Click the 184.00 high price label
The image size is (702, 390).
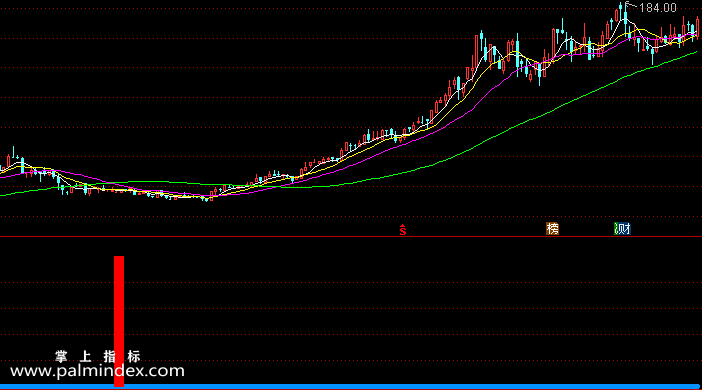click(658, 8)
